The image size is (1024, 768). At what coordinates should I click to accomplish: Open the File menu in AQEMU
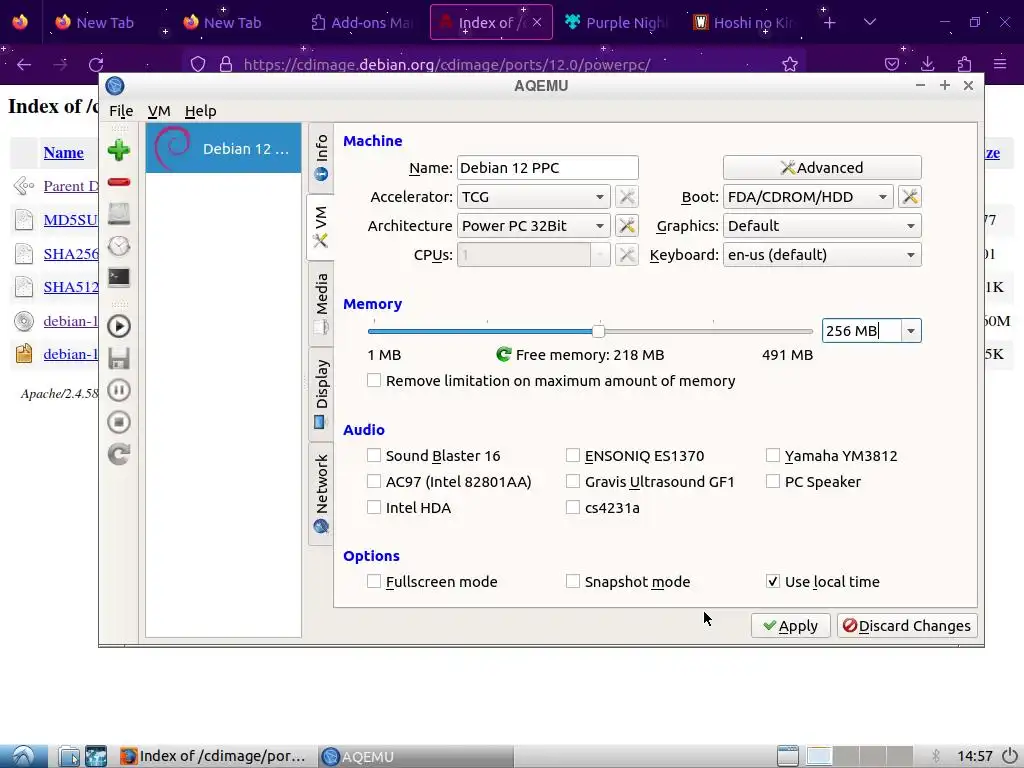point(121,111)
